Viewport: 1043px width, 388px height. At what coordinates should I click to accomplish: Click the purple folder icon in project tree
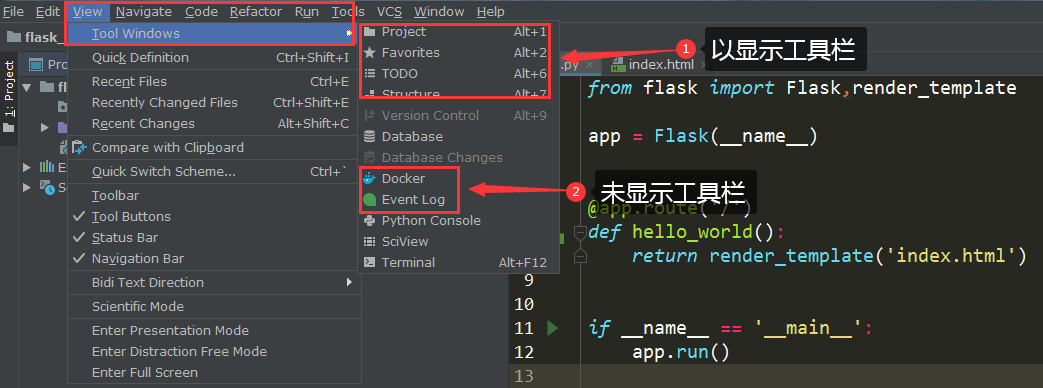(x=62, y=127)
